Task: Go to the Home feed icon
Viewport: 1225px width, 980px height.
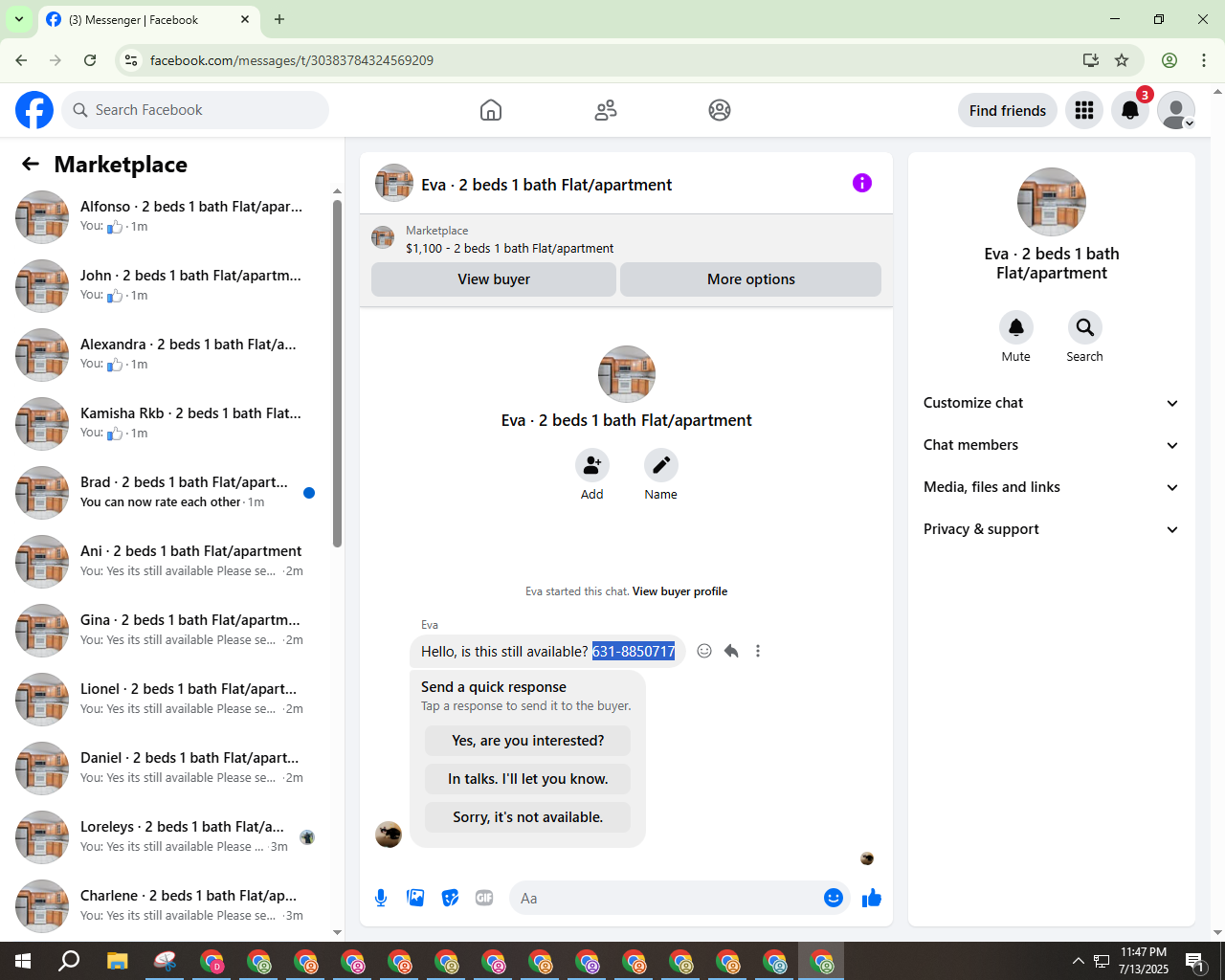Action: [x=491, y=110]
